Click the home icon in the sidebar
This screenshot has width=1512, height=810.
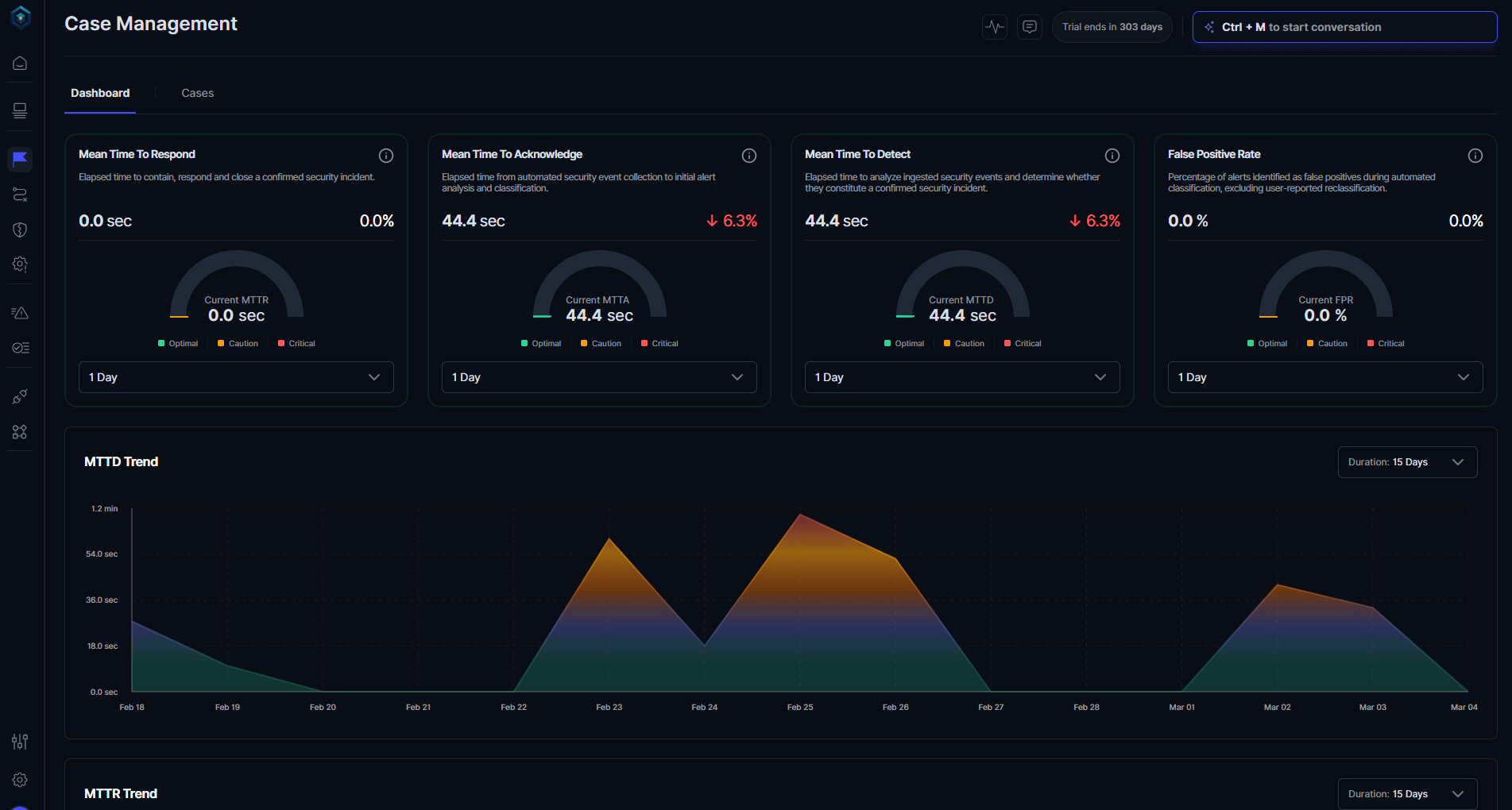coord(20,64)
